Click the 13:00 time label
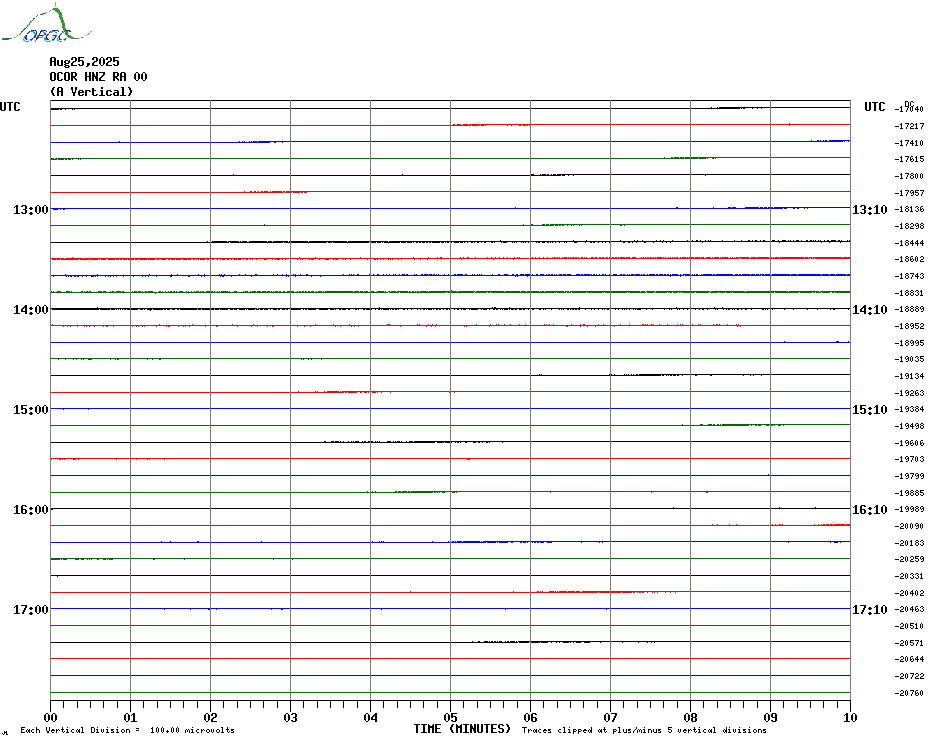Viewport: 930px width, 744px height. (31, 209)
